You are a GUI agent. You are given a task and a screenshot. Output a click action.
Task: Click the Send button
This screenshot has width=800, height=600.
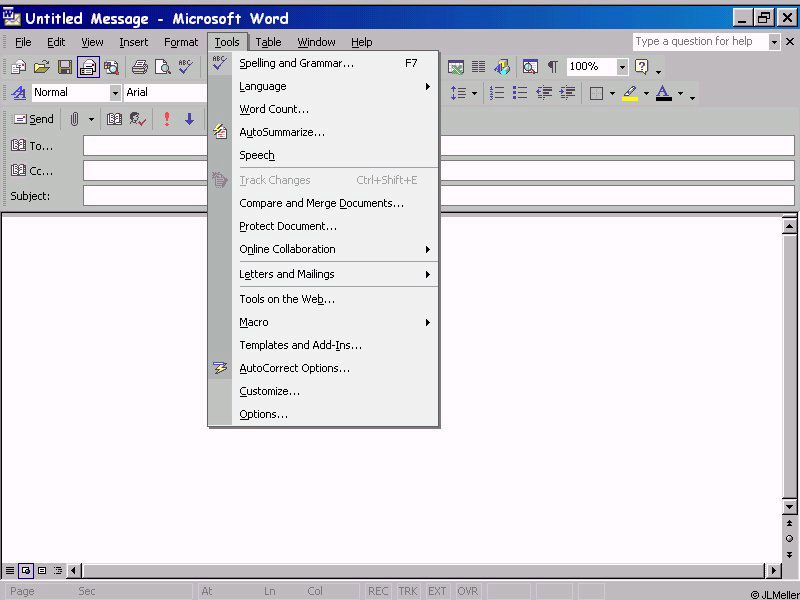coord(32,119)
